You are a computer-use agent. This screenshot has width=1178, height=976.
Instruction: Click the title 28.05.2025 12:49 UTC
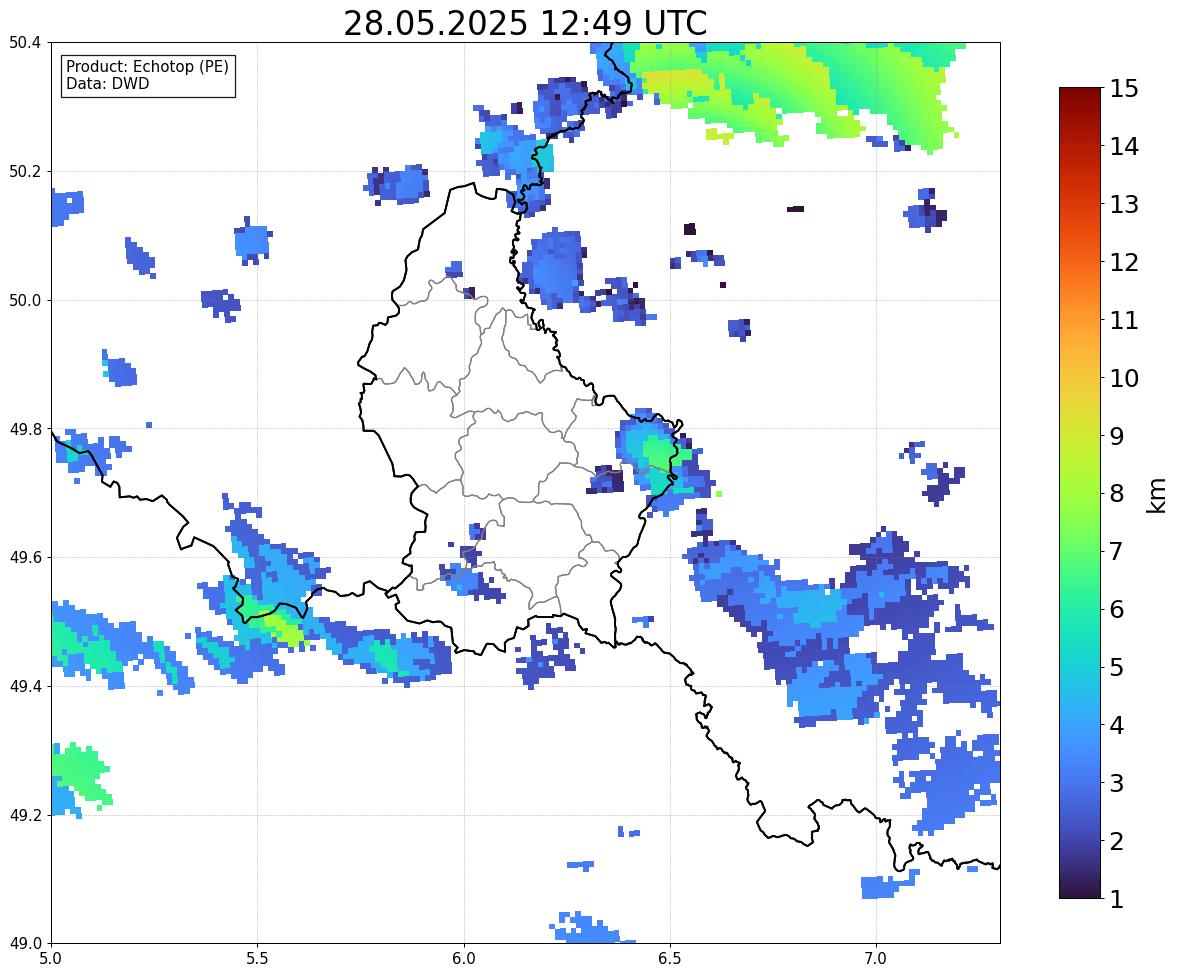(525, 23)
